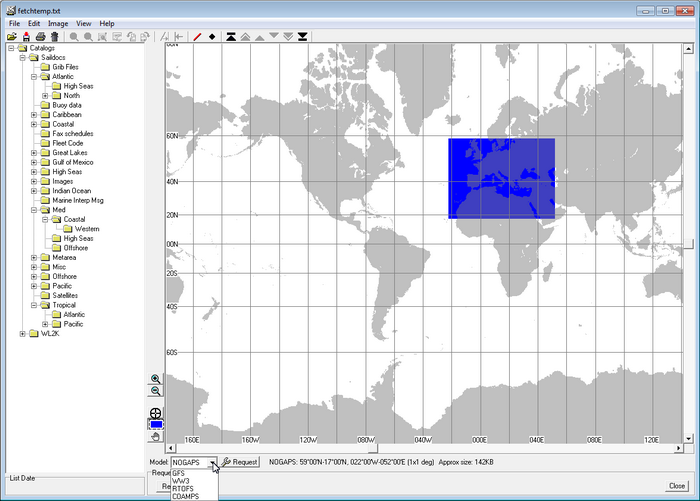
Task: Click the map zoom-out magnifier button
Action: (155, 391)
